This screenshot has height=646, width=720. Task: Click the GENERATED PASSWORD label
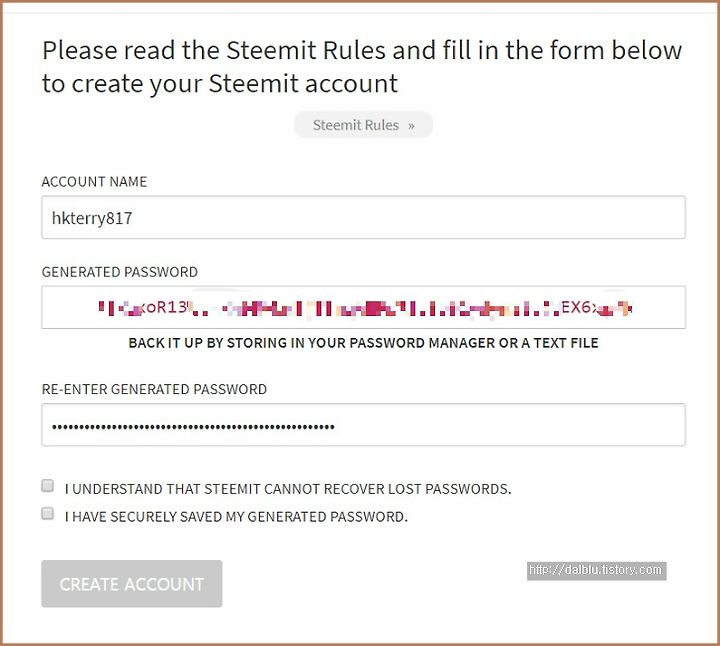[x=119, y=272]
